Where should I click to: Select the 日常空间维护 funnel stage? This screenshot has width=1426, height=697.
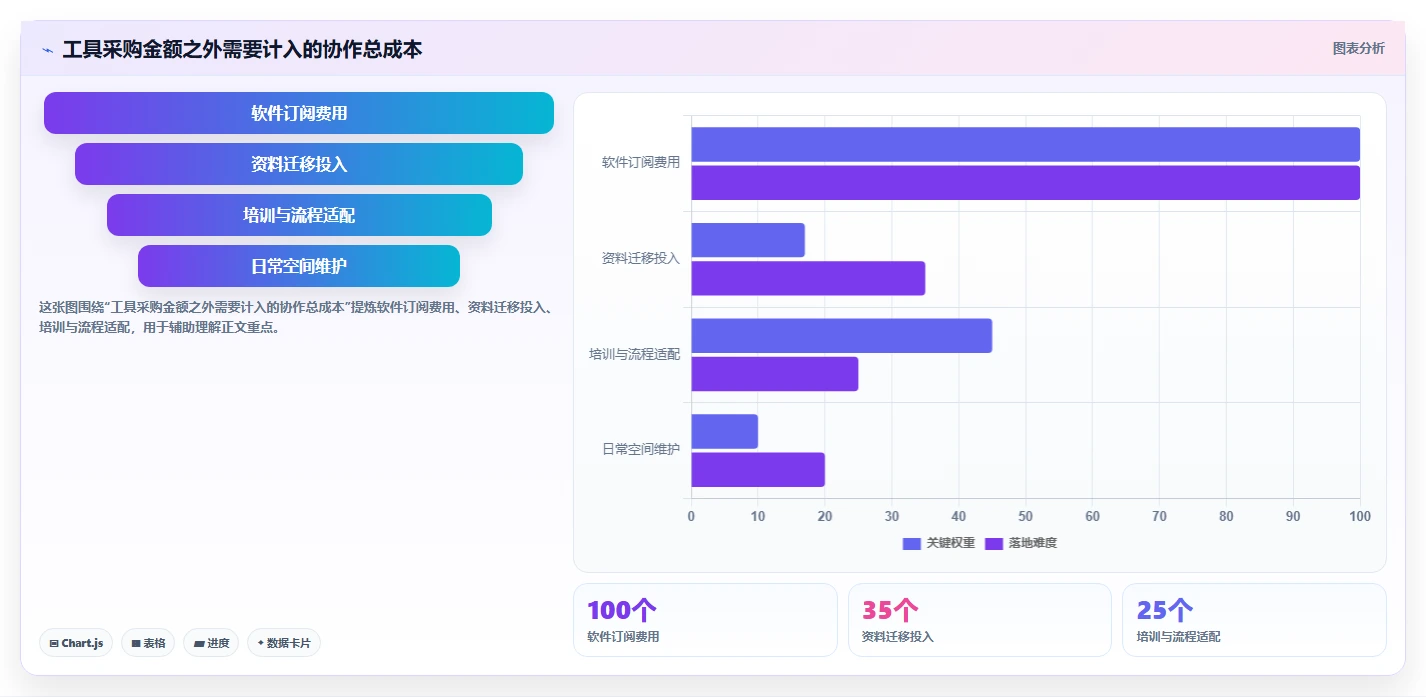[299, 266]
